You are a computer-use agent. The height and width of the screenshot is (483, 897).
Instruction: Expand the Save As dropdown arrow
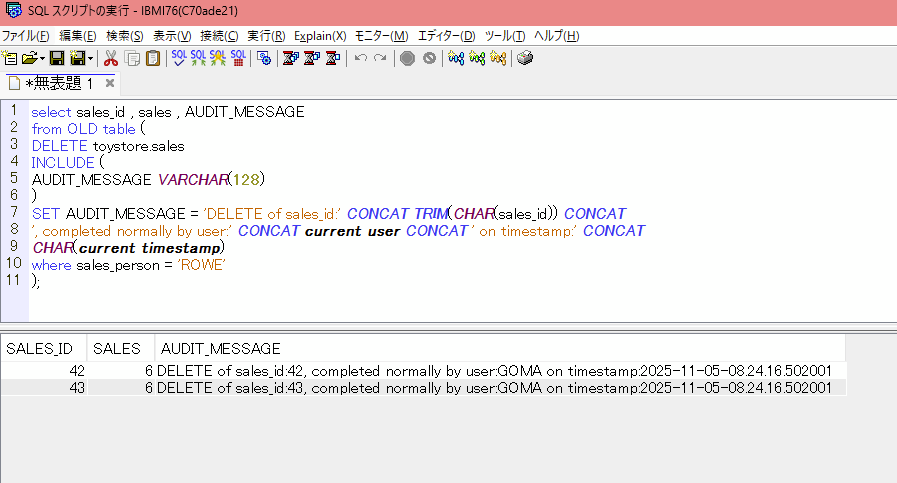coord(90,58)
